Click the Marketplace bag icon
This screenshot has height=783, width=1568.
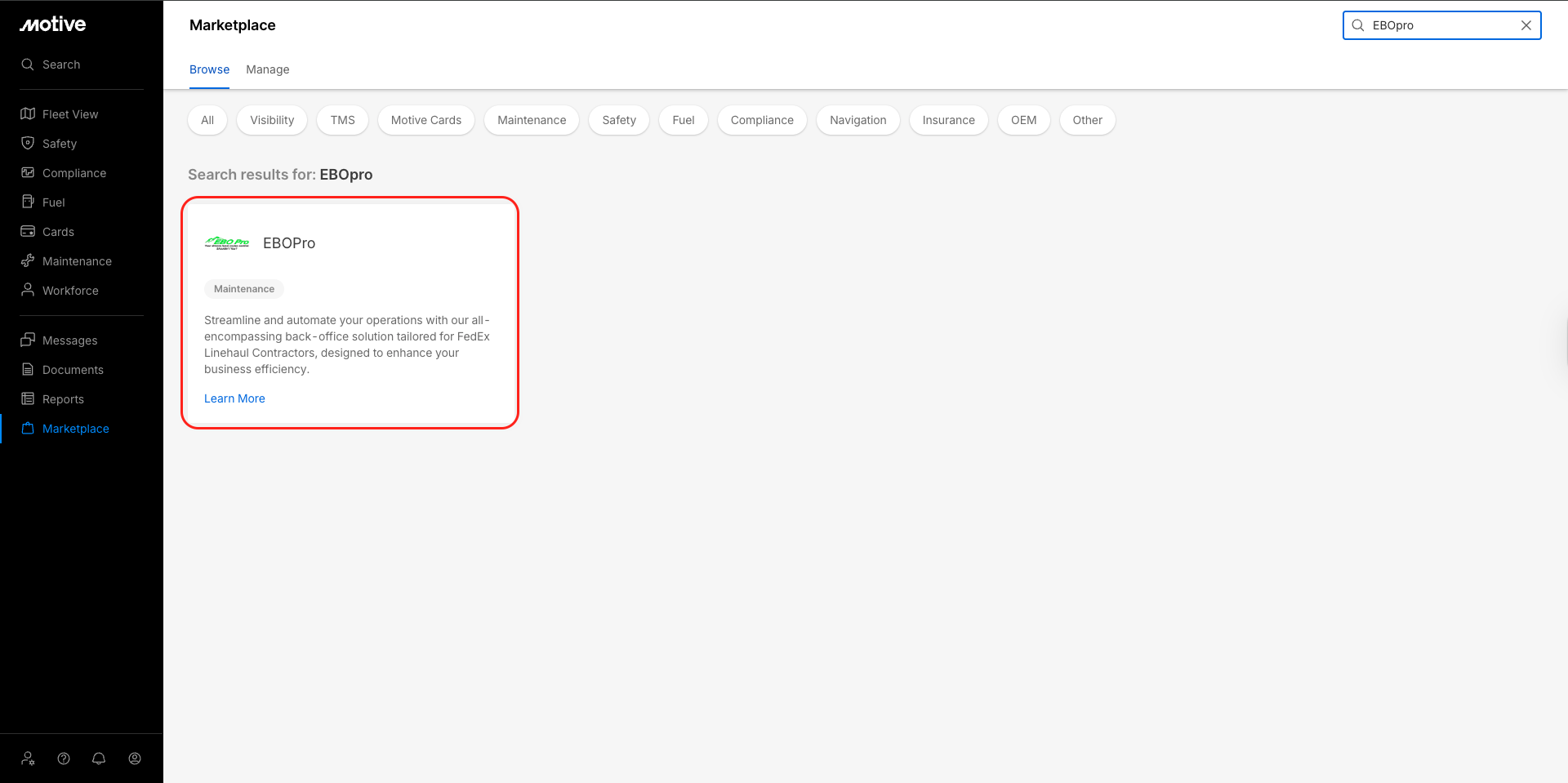point(28,428)
